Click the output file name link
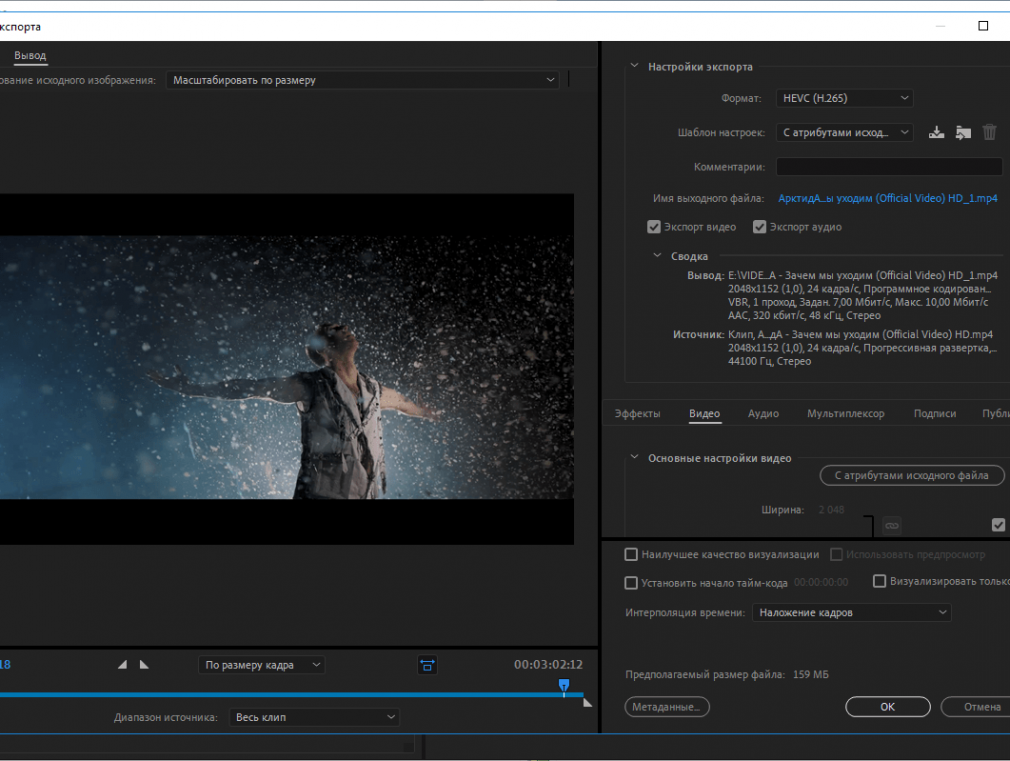The height and width of the screenshot is (761, 1010). [888, 198]
